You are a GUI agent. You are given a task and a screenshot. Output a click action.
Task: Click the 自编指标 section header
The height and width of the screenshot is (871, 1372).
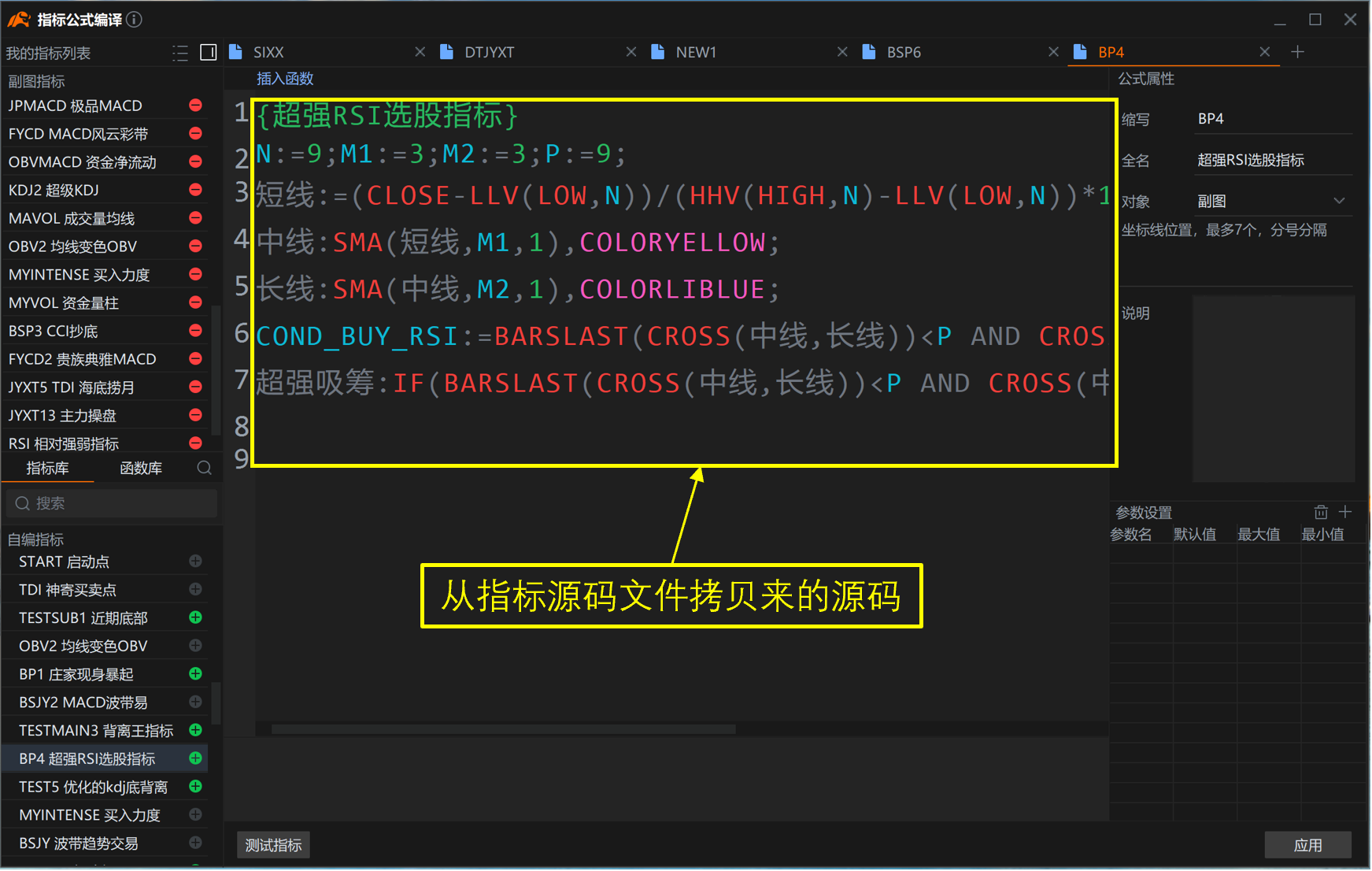(x=35, y=539)
